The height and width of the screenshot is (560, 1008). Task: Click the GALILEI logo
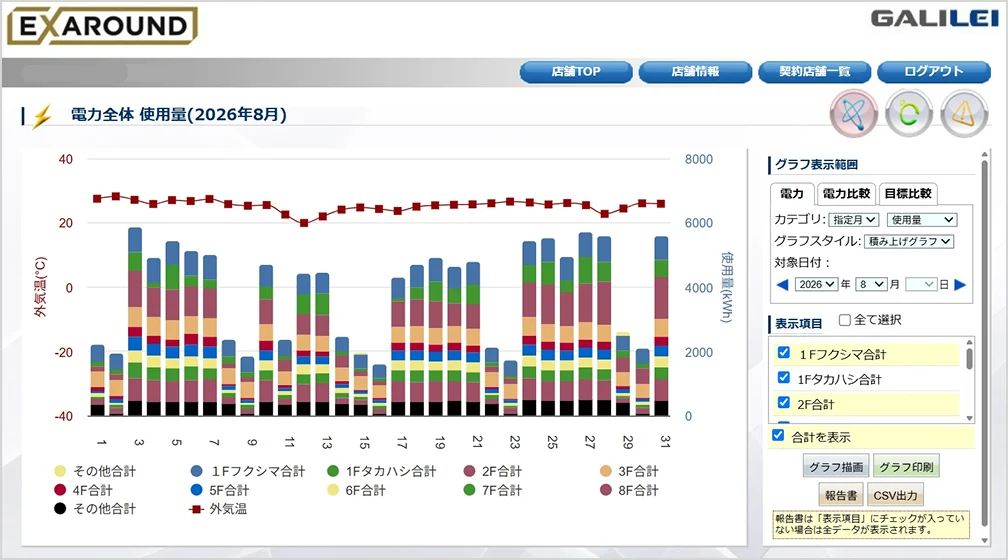click(935, 19)
